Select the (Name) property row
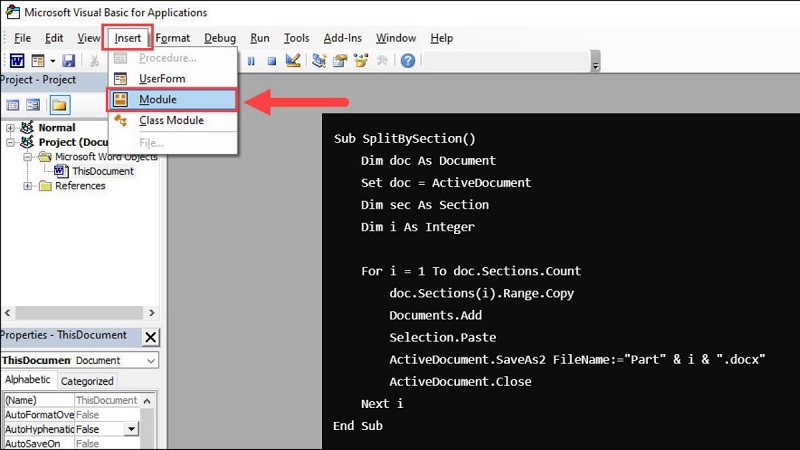 (71, 400)
